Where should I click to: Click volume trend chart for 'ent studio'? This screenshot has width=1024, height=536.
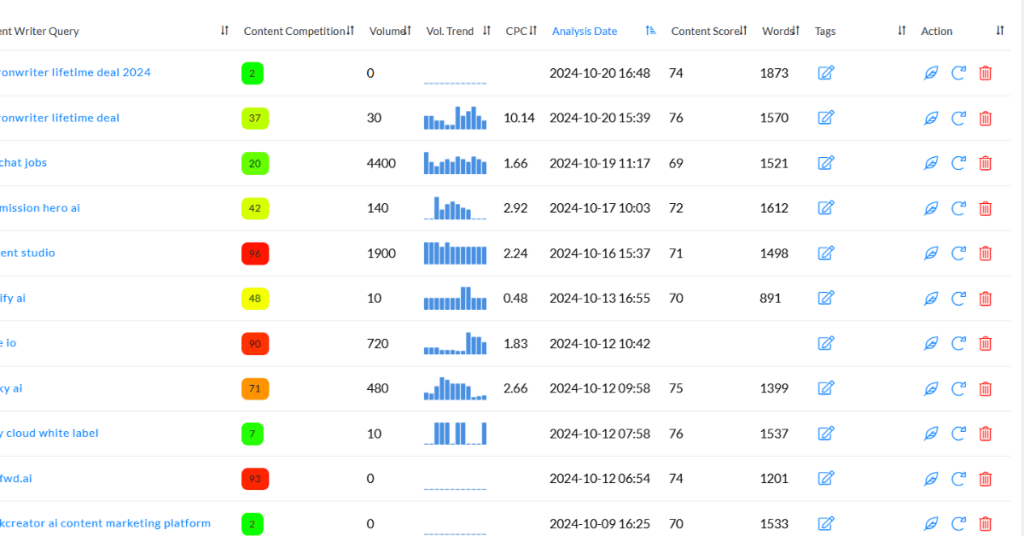tap(455, 253)
